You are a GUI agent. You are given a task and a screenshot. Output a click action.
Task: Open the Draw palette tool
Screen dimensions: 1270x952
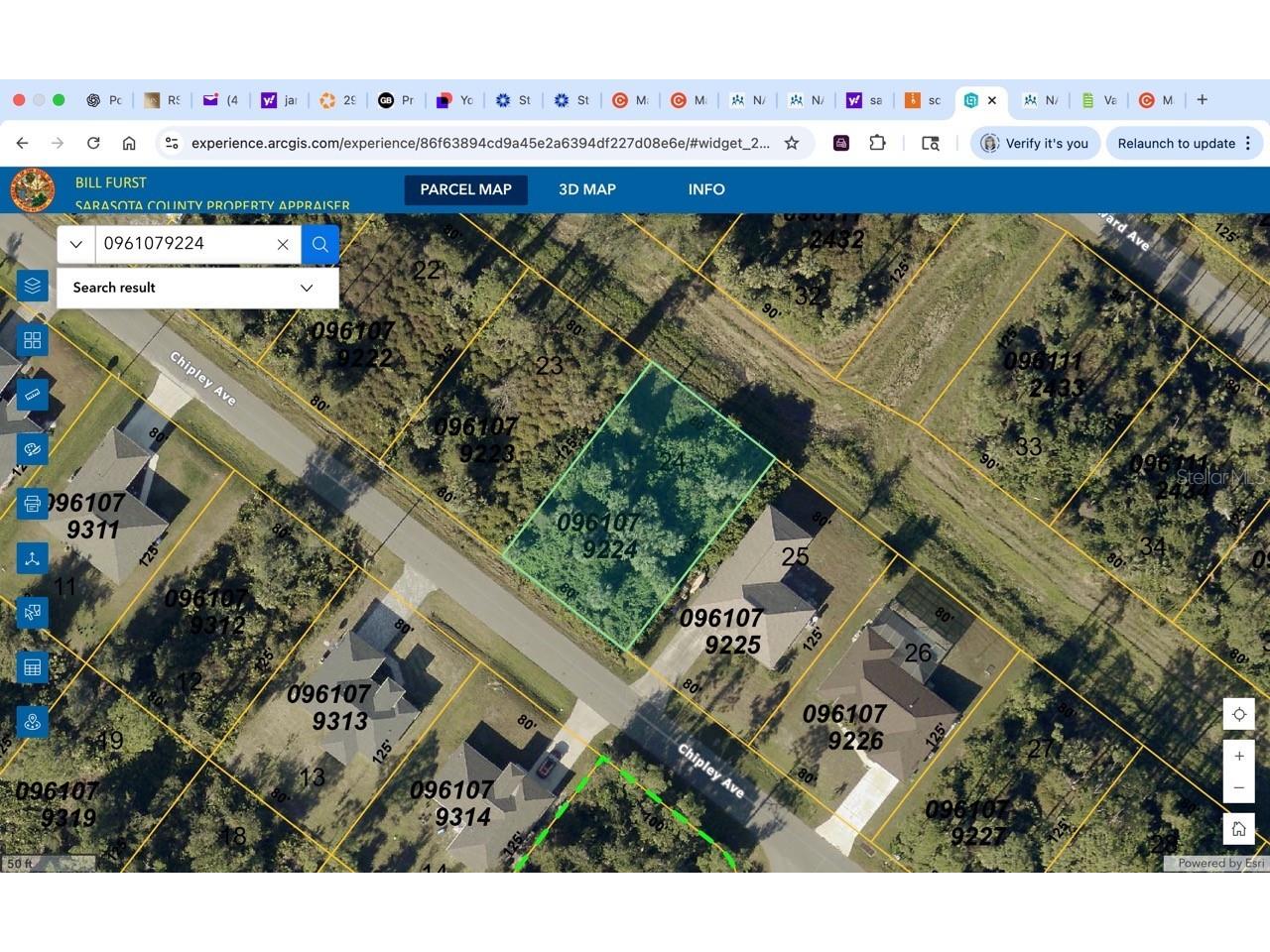[32, 449]
